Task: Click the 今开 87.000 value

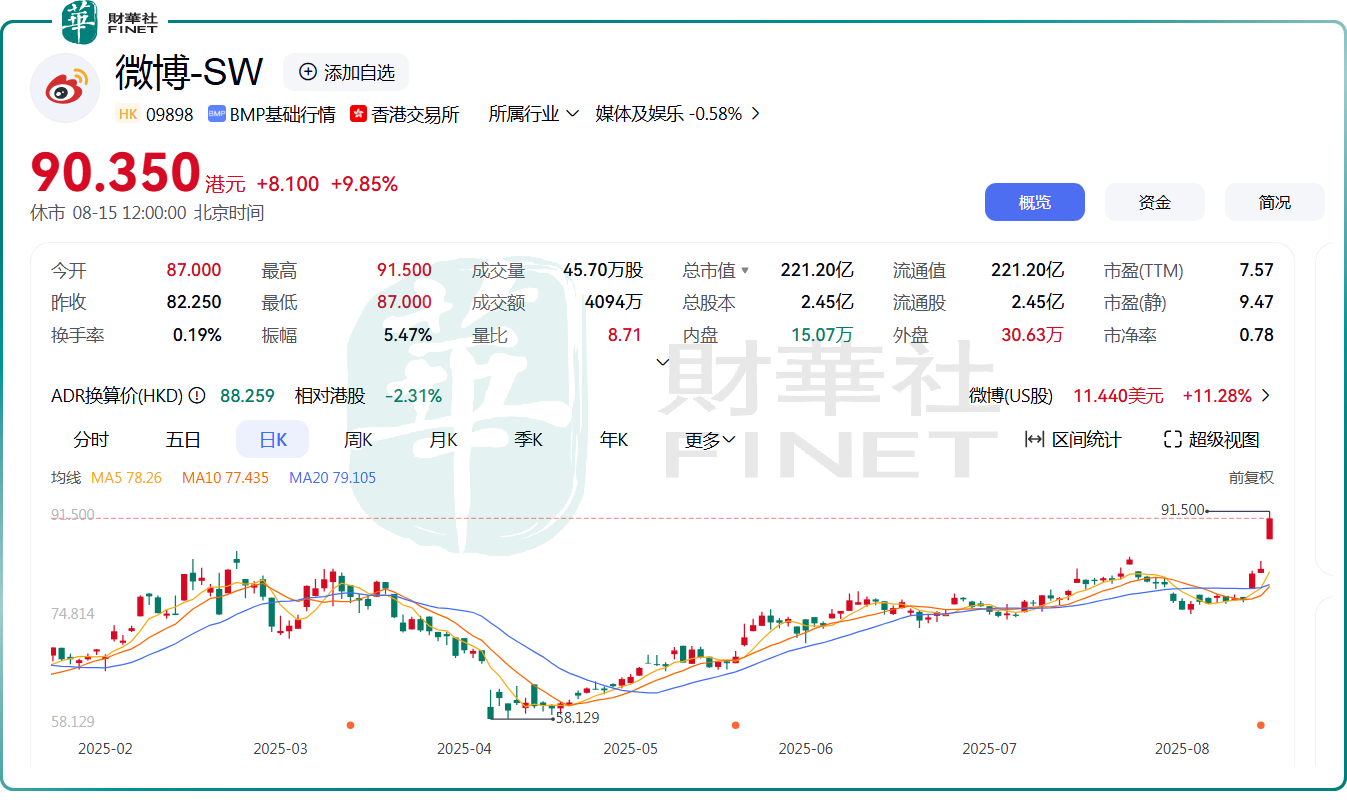Action: point(194,271)
